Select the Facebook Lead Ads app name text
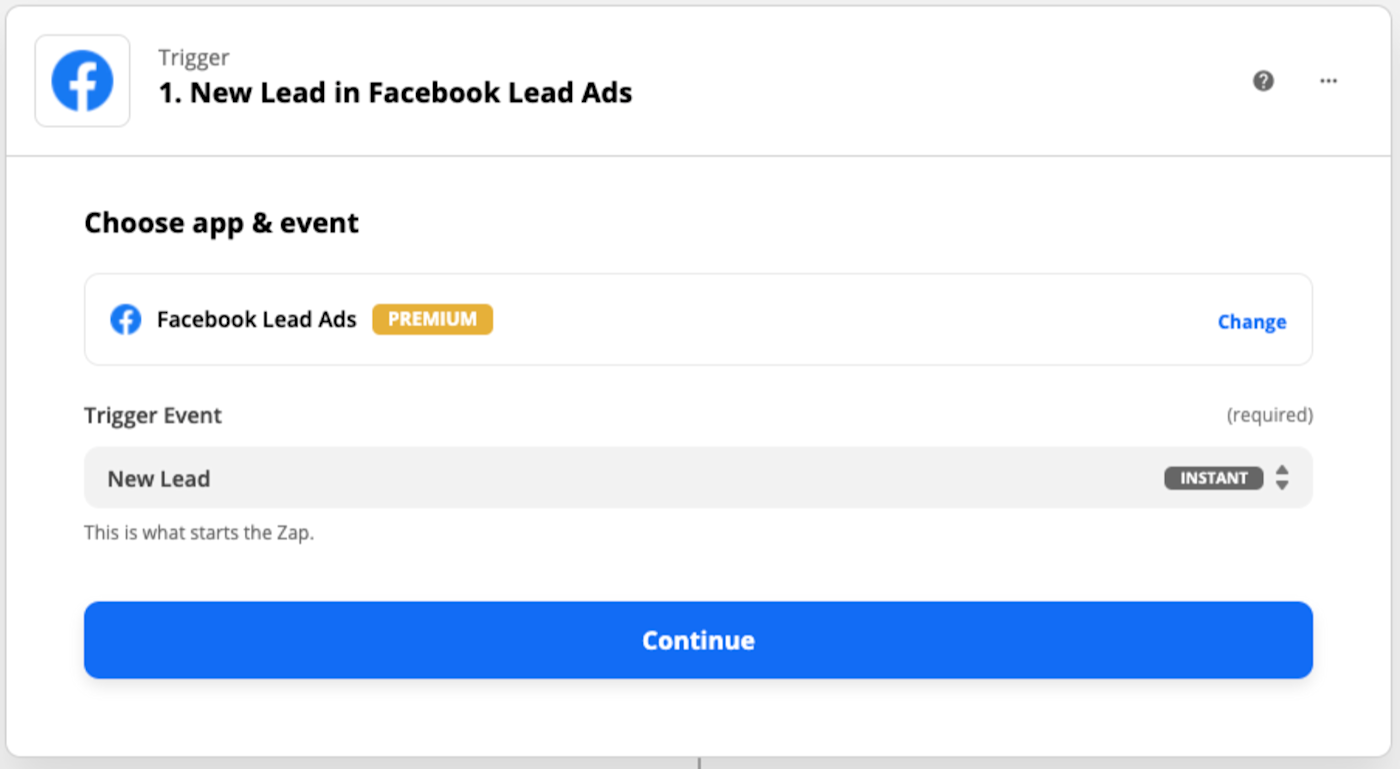This screenshot has width=1400, height=769. (x=256, y=320)
